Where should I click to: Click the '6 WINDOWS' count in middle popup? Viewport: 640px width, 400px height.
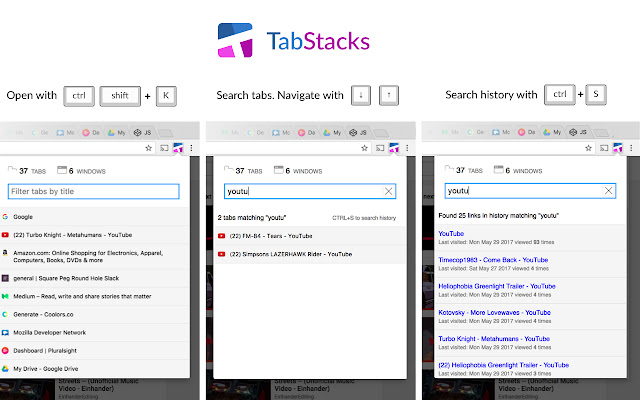coord(298,171)
